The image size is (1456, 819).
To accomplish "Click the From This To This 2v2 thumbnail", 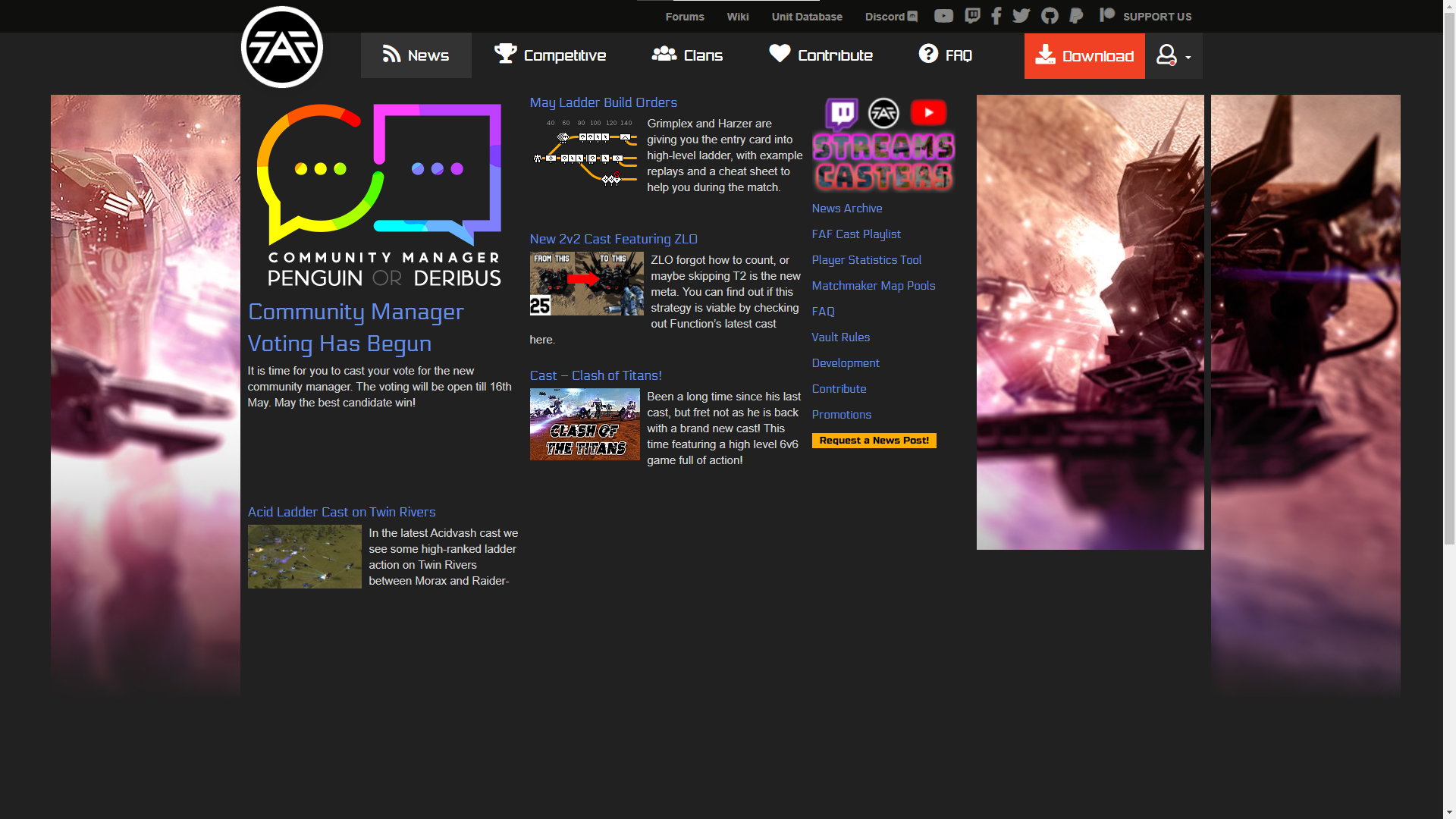I will point(586,284).
